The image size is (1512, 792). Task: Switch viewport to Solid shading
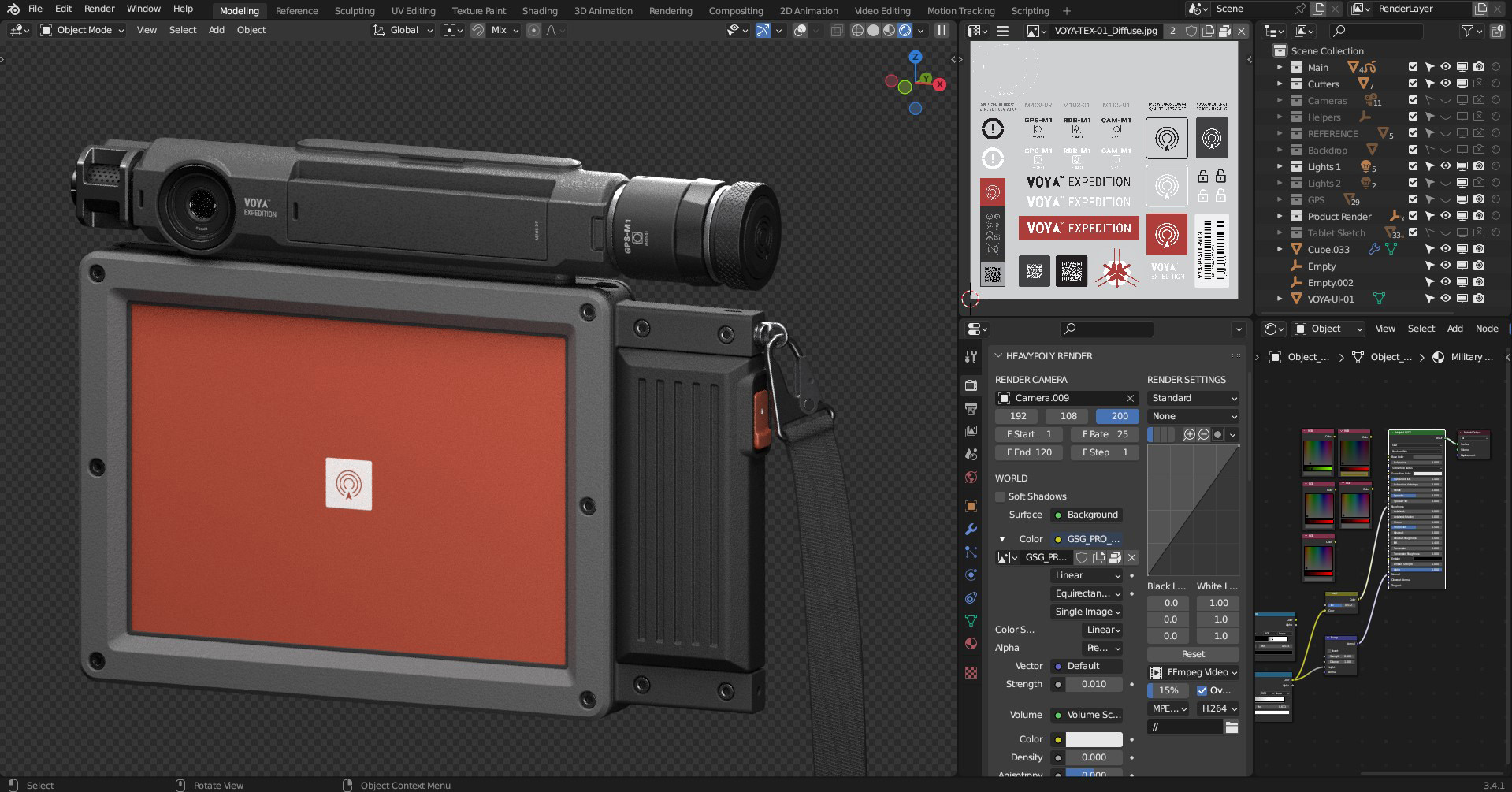874,31
